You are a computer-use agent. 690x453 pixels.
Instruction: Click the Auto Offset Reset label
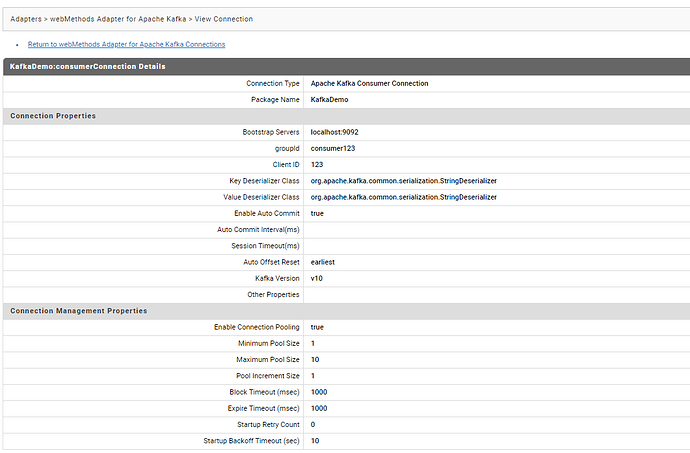coord(271,262)
